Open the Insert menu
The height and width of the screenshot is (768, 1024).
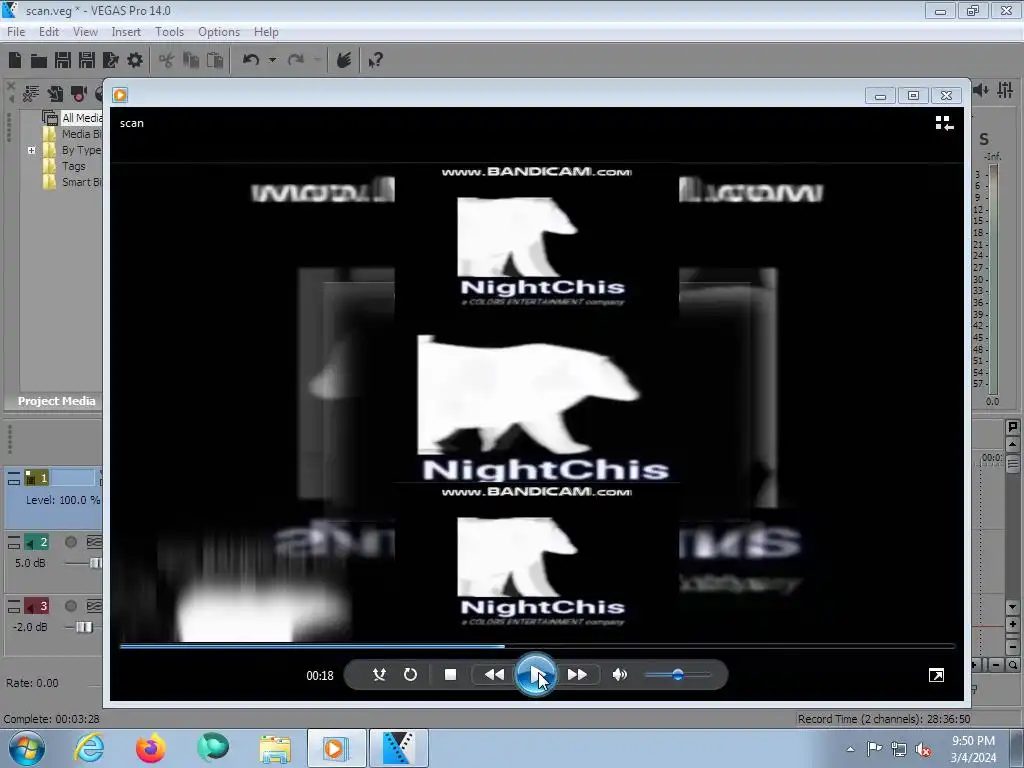126,31
